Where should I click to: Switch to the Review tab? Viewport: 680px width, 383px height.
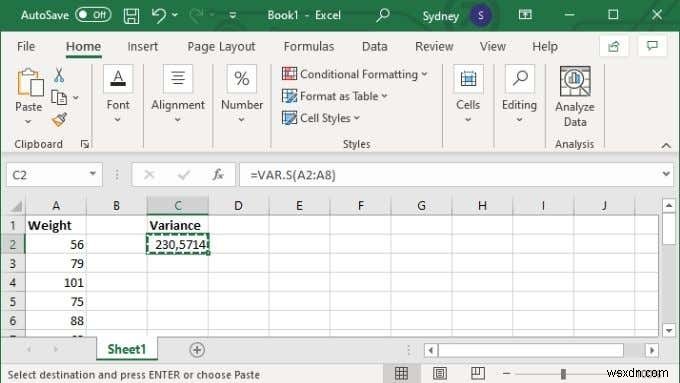pos(434,46)
